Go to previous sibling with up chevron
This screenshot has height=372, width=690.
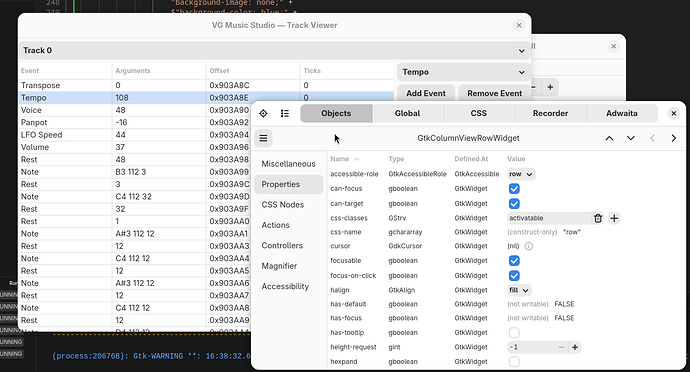pos(609,138)
